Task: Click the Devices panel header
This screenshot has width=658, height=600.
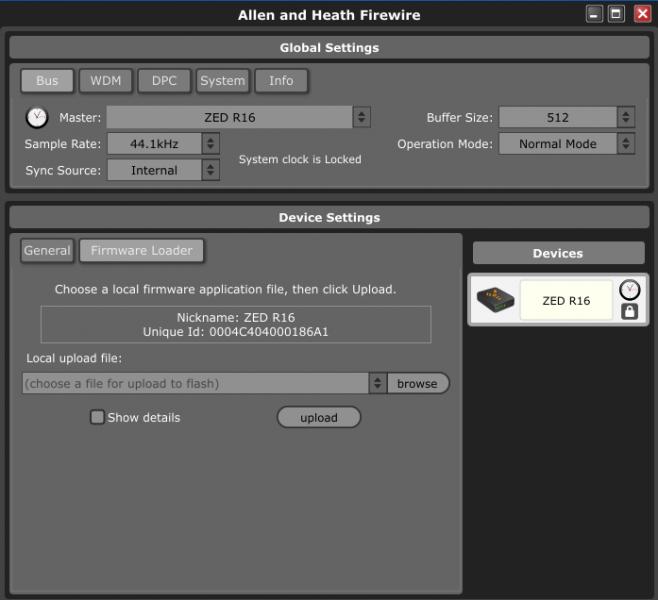Action: pos(558,253)
